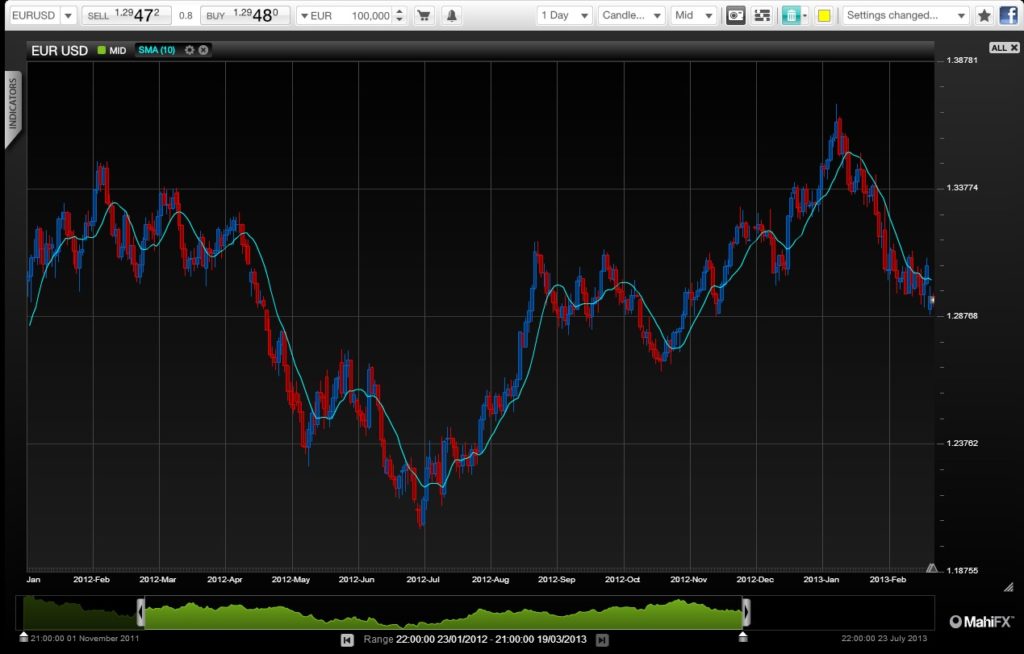Open price alerts with the bell icon

(x=453, y=16)
